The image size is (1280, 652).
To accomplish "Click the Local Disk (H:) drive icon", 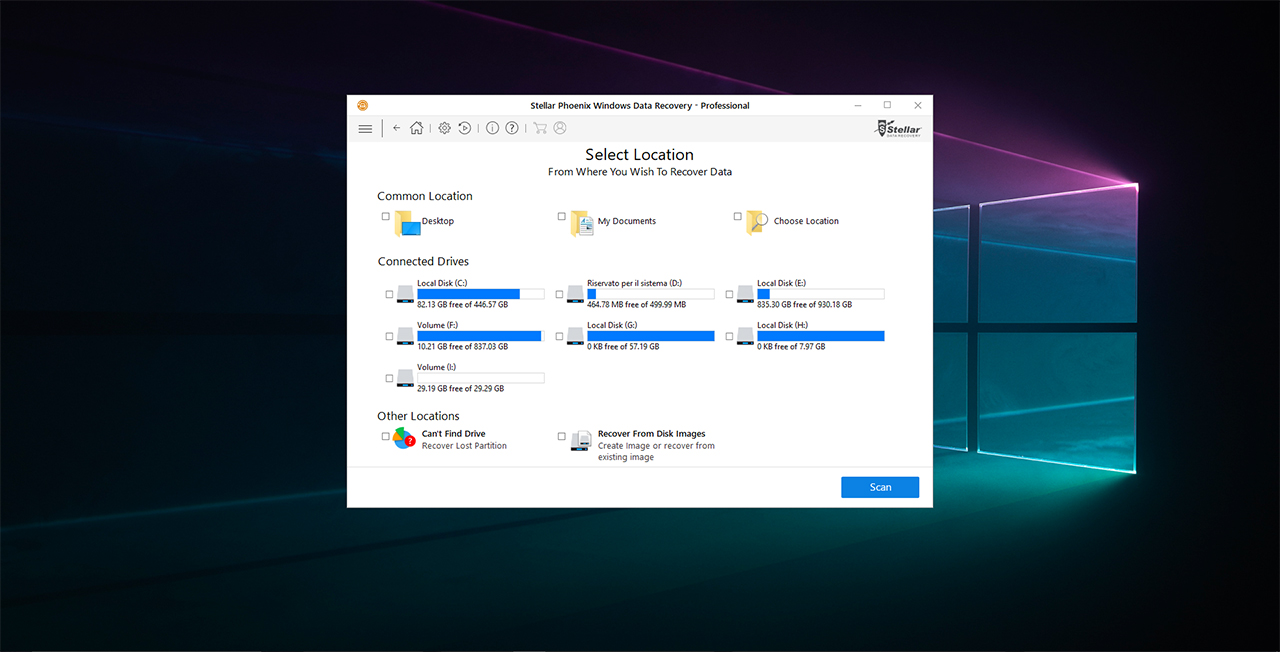I will tap(745, 336).
